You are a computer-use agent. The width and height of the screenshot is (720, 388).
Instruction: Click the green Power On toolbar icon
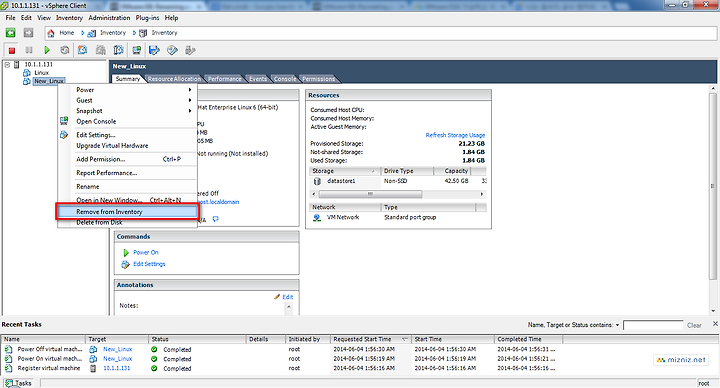point(46,50)
